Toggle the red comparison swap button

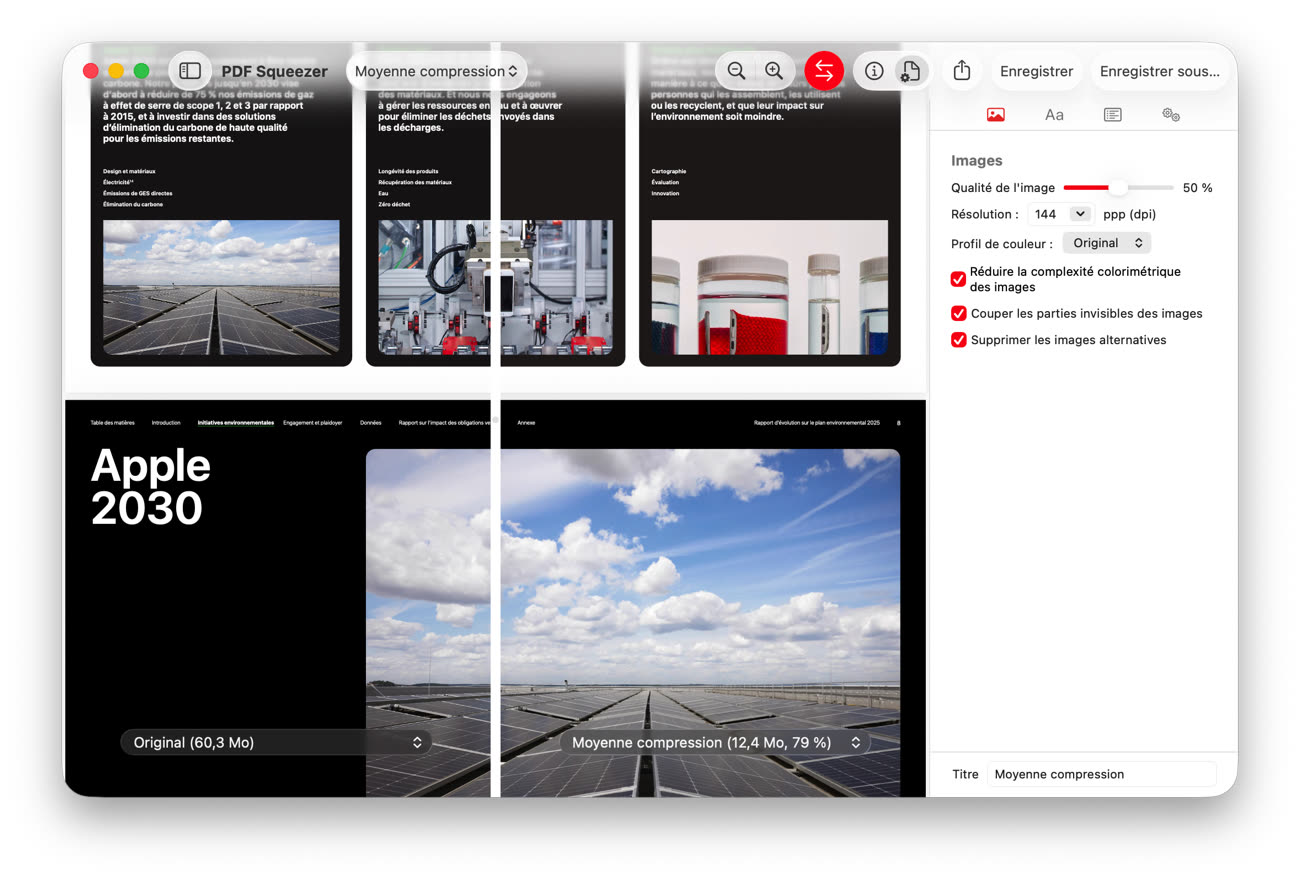tap(824, 71)
